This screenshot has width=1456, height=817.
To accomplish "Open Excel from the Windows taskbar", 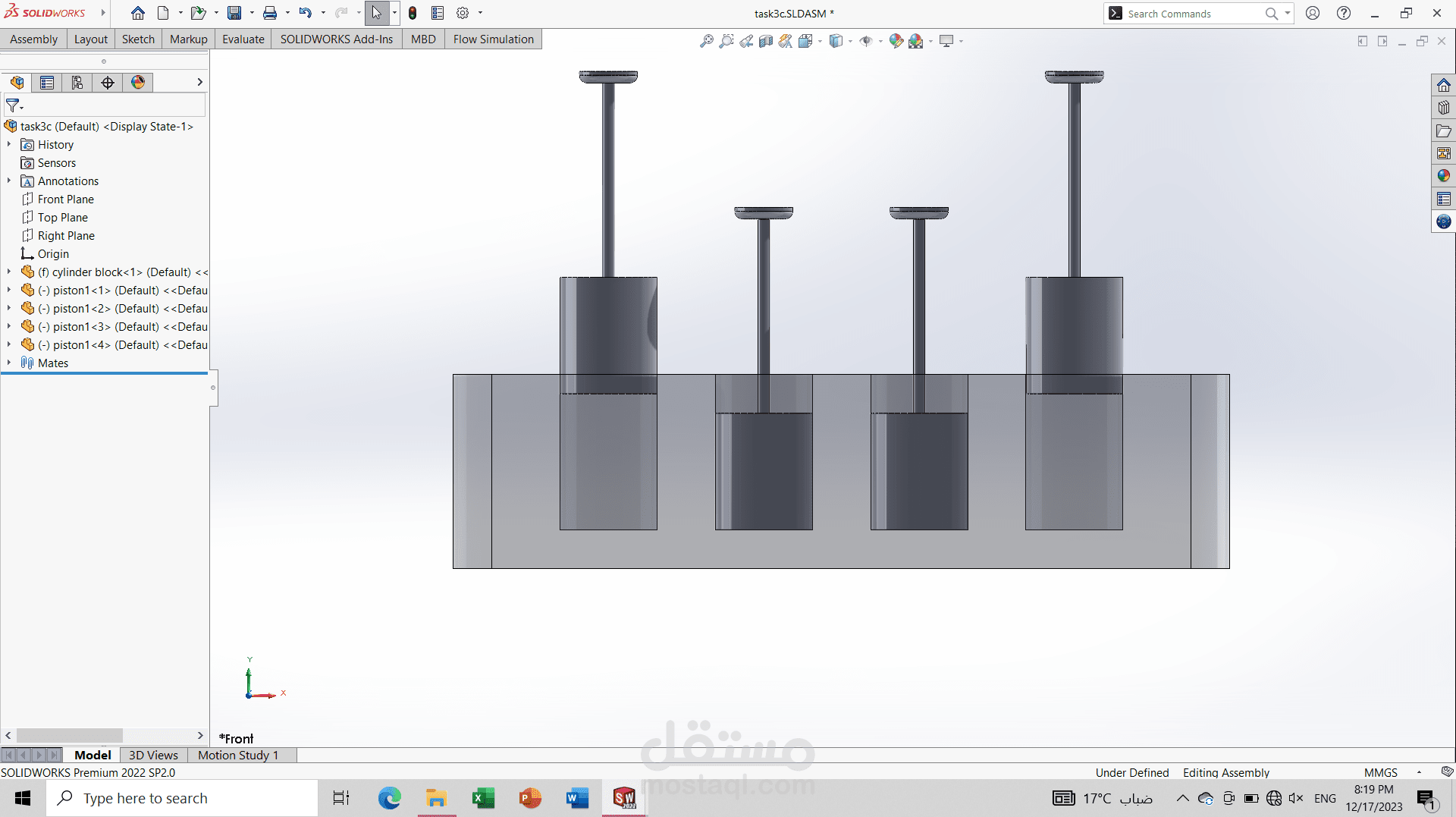I will coord(483,798).
